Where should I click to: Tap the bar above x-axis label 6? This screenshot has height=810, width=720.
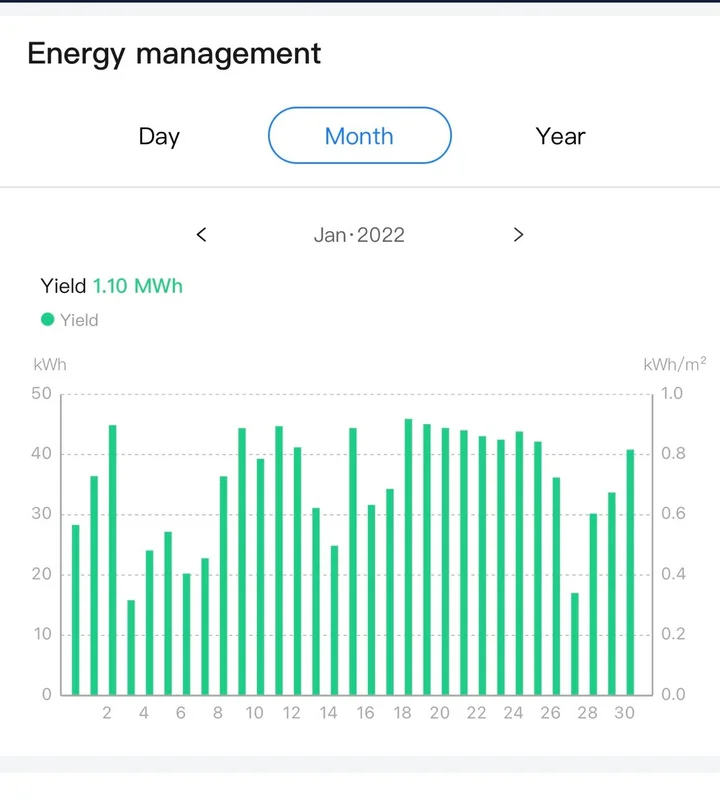[186, 634]
